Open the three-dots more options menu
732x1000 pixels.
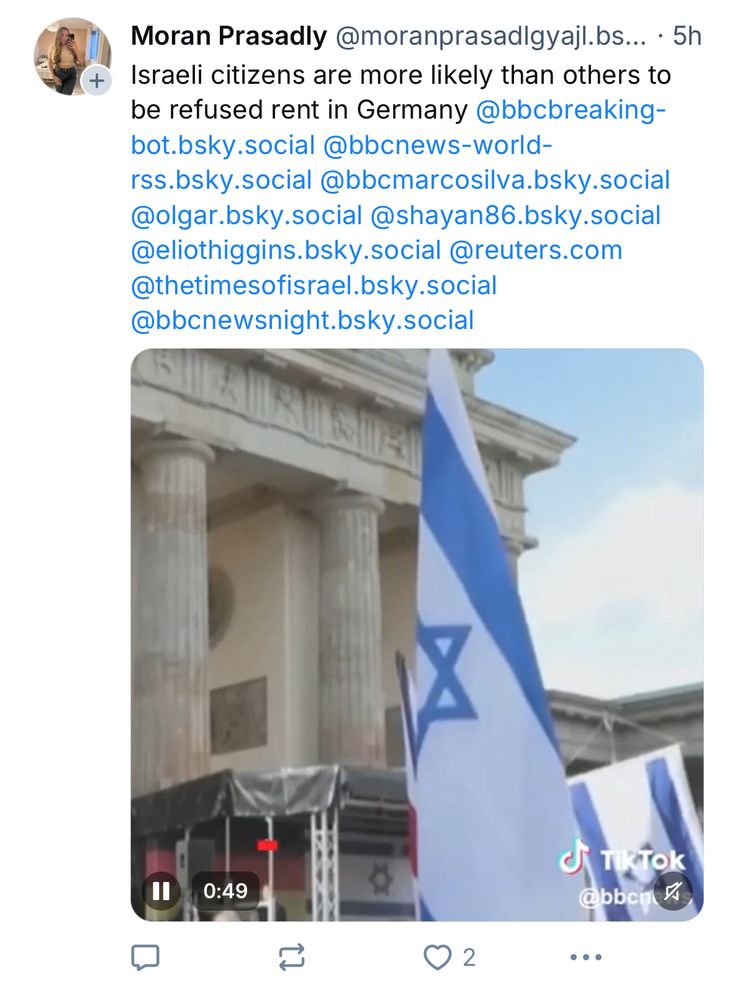[586, 957]
